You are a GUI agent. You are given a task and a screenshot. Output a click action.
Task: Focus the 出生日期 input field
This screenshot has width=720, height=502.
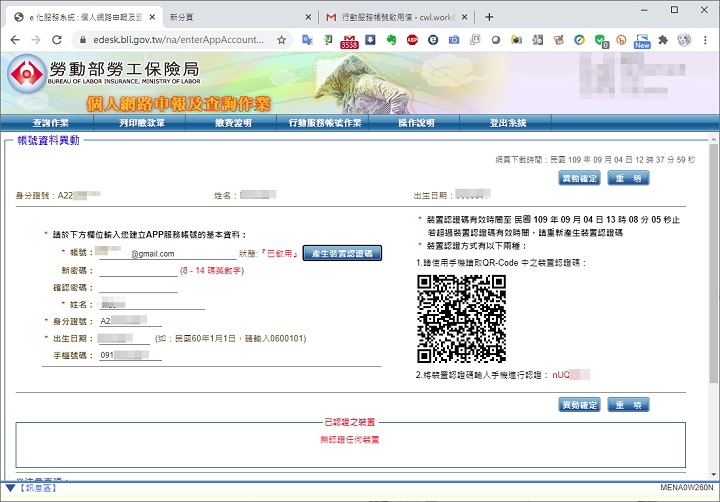pyautogui.click(x=124, y=338)
